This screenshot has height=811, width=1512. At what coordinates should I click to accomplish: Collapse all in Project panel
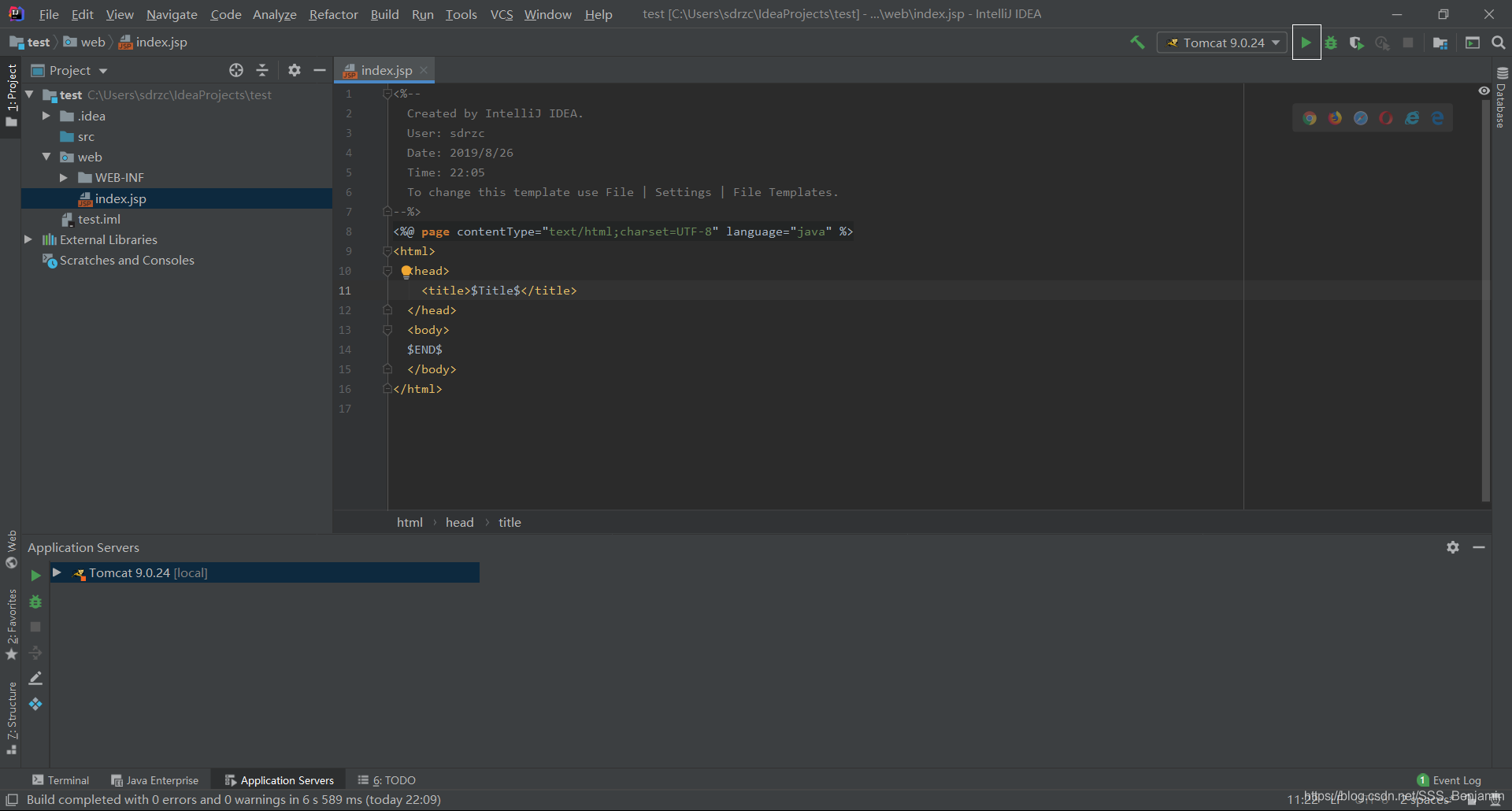point(262,70)
